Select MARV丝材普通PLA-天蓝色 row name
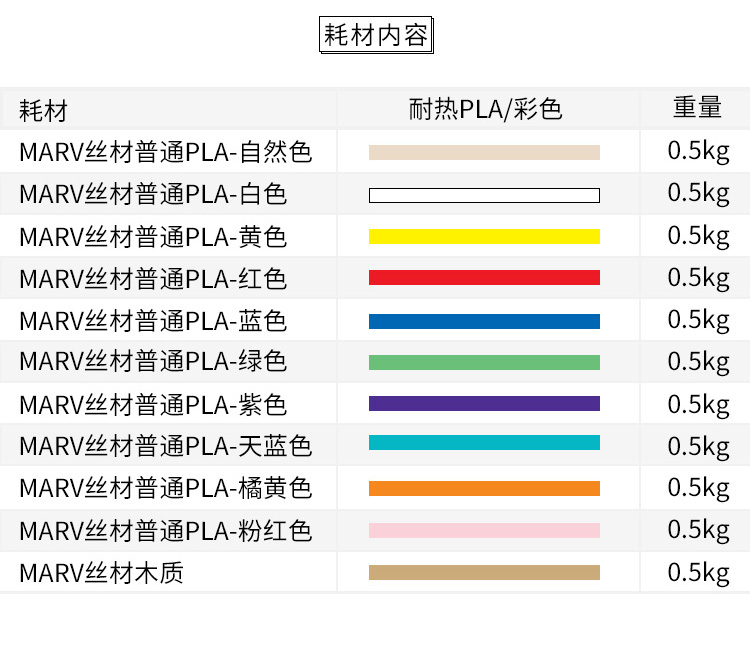This screenshot has width=750, height=648. click(x=165, y=446)
